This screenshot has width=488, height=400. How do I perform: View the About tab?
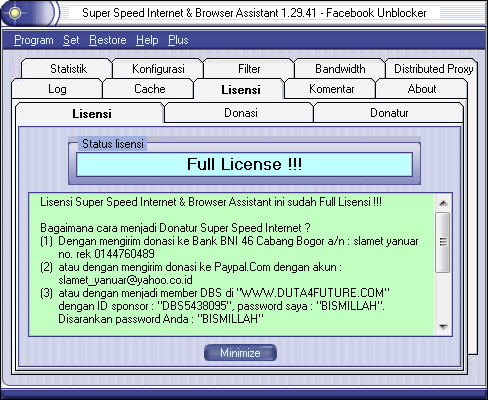click(x=422, y=89)
